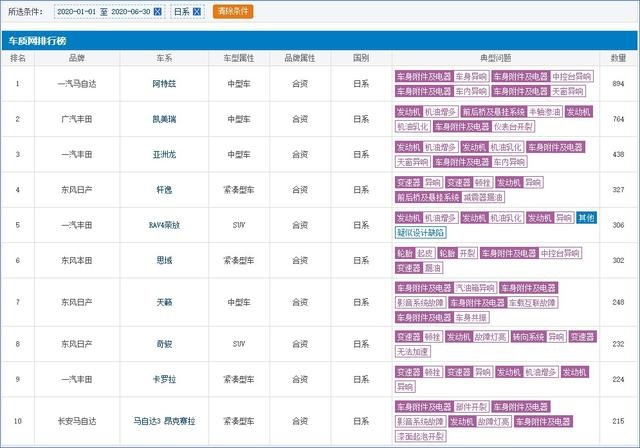Viewport: 640px width, 448px height.
Task: Click the 品牌 column header
Action: pos(77,58)
